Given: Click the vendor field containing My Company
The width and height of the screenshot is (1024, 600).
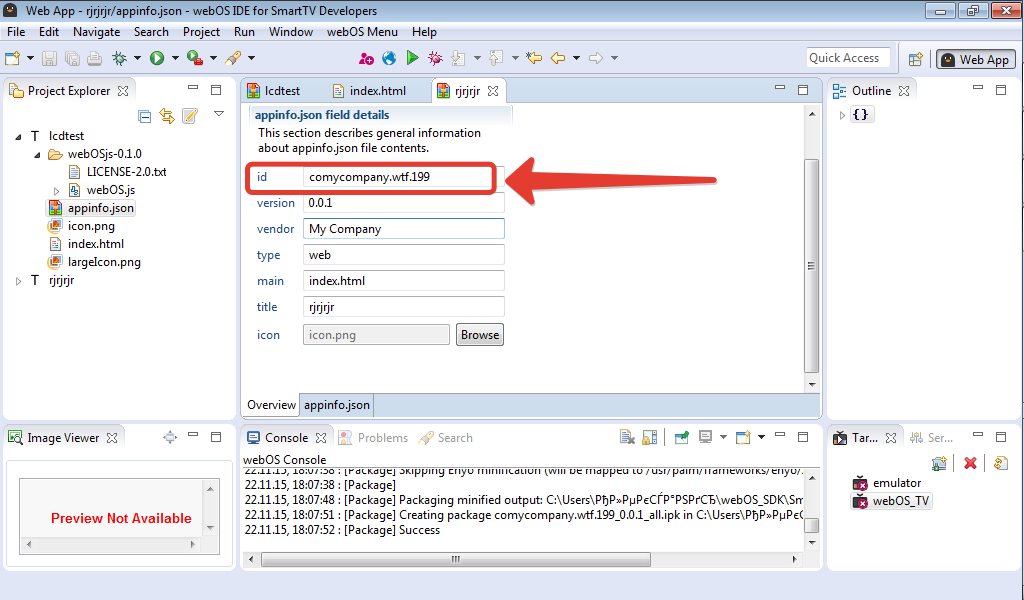Looking at the screenshot, I should [x=403, y=229].
